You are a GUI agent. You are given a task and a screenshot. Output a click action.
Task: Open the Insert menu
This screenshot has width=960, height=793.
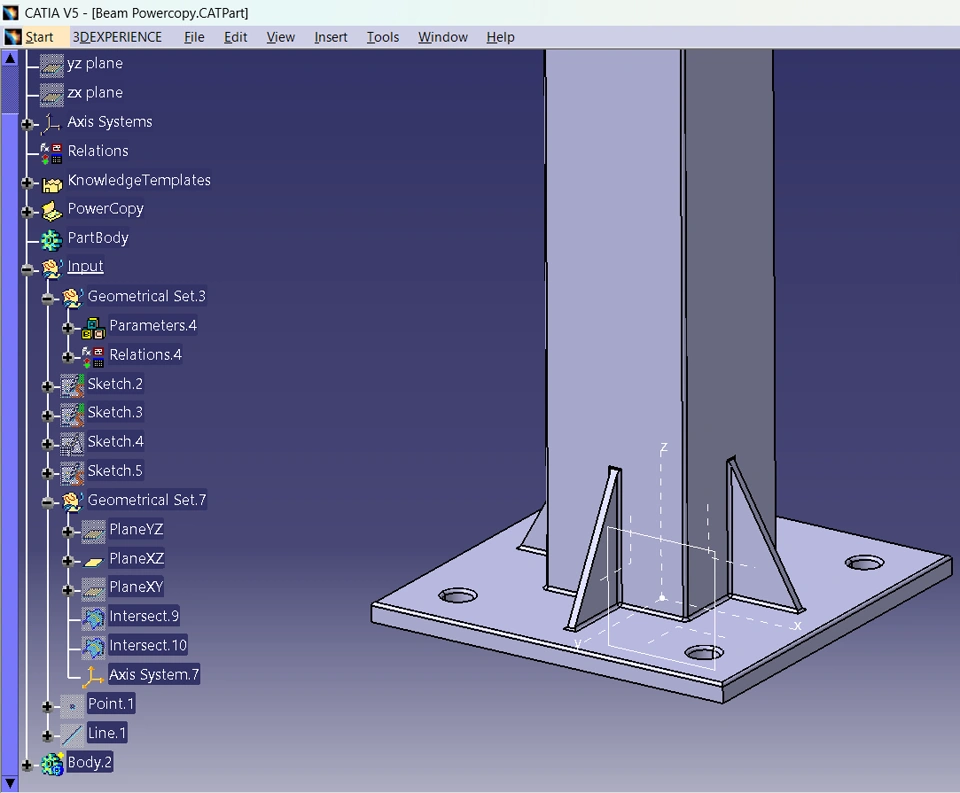(x=330, y=37)
